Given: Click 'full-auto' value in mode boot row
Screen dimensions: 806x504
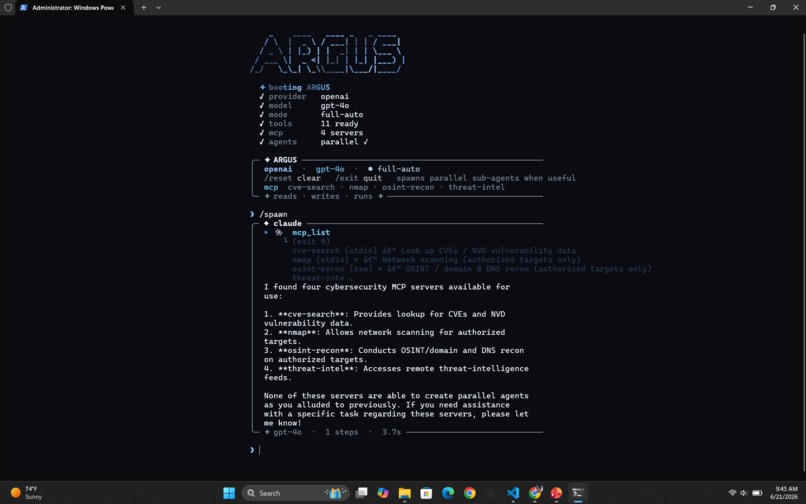Looking at the screenshot, I should [342, 115].
